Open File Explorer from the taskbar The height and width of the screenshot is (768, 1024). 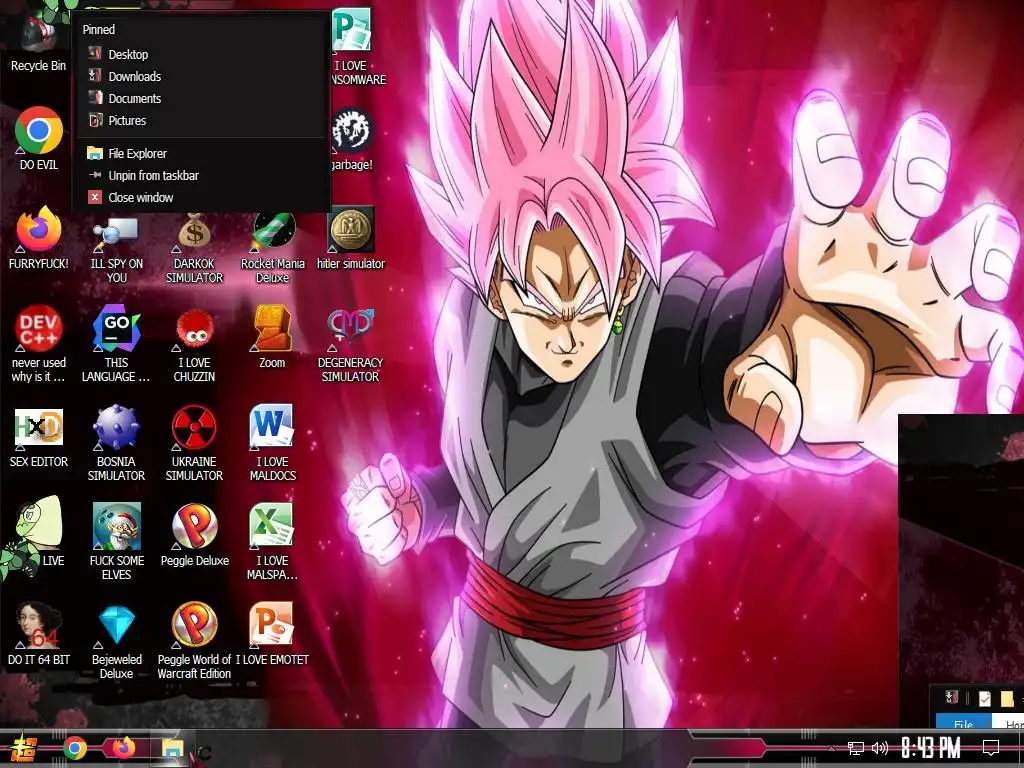click(x=172, y=748)
